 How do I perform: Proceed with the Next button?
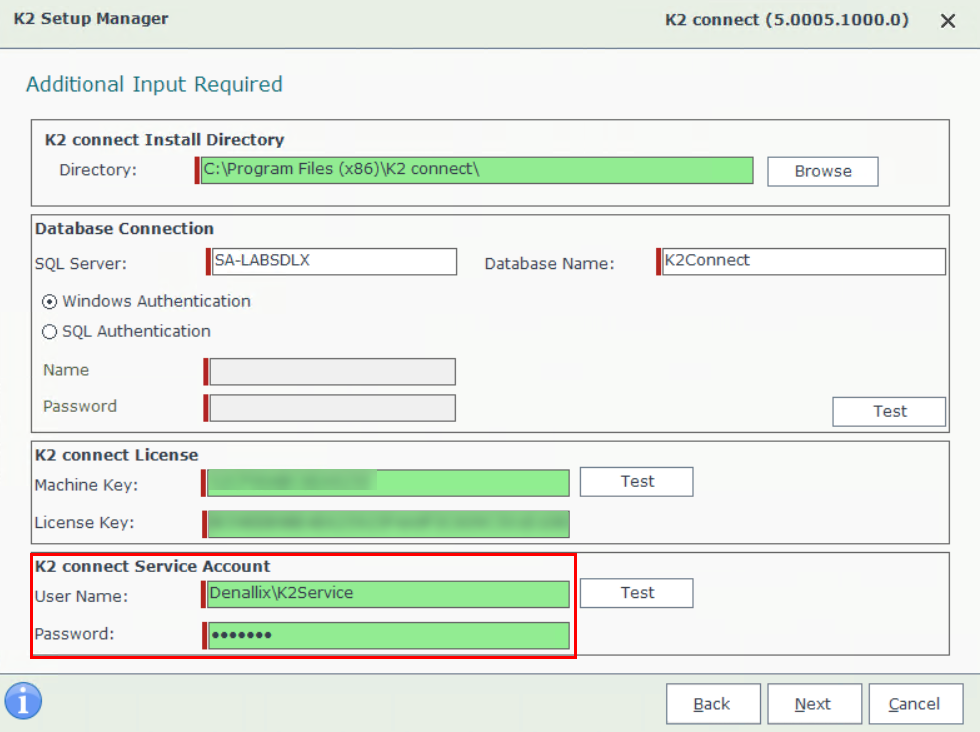tap(814, 704)
